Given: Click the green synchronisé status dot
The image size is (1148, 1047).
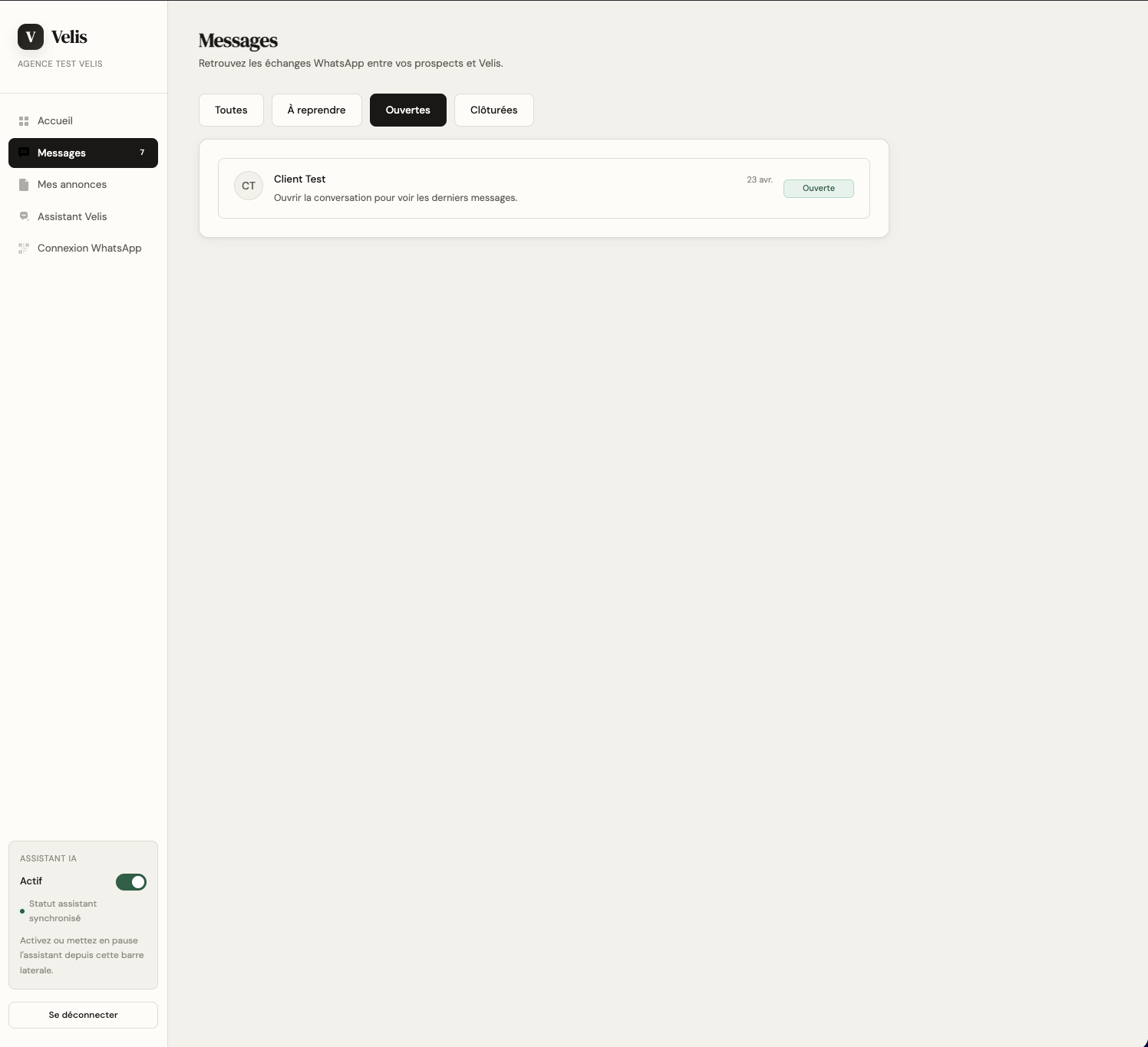Looking at the screenshot, I should click(x=22, y=911).
